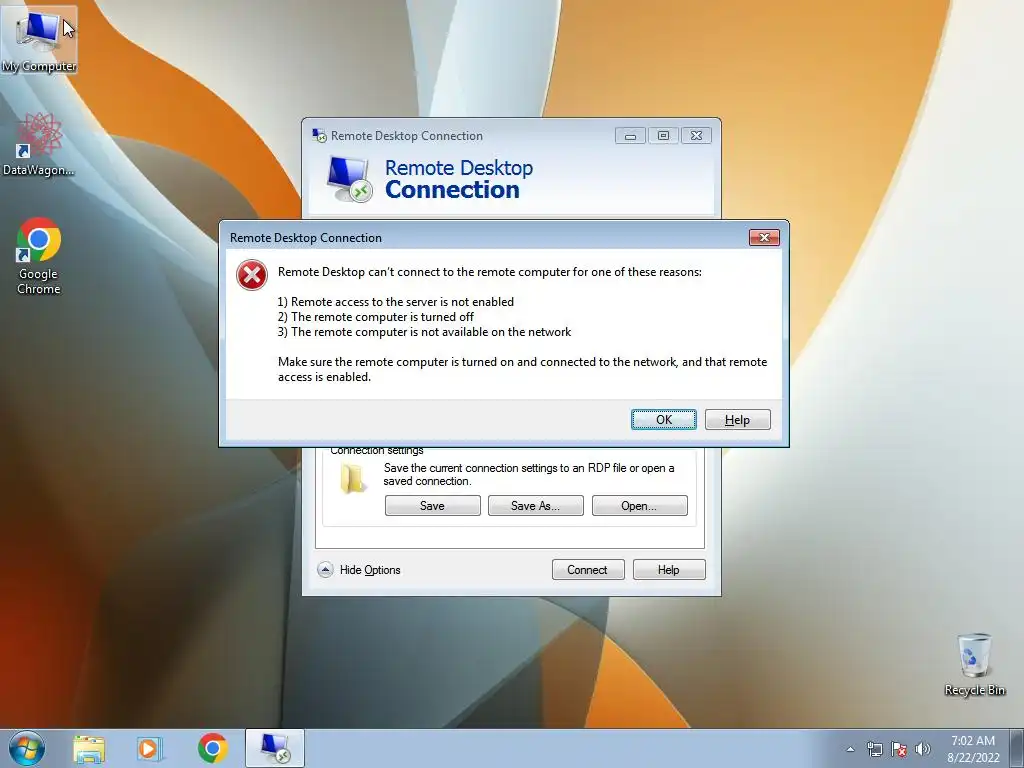Open the Action Center flag icon
1024x768 pixels.
tap(899, 749)
